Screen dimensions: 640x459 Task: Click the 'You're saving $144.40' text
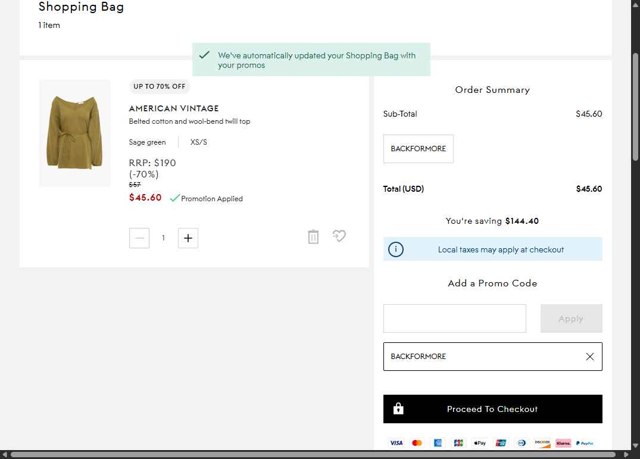pos(492,221)
